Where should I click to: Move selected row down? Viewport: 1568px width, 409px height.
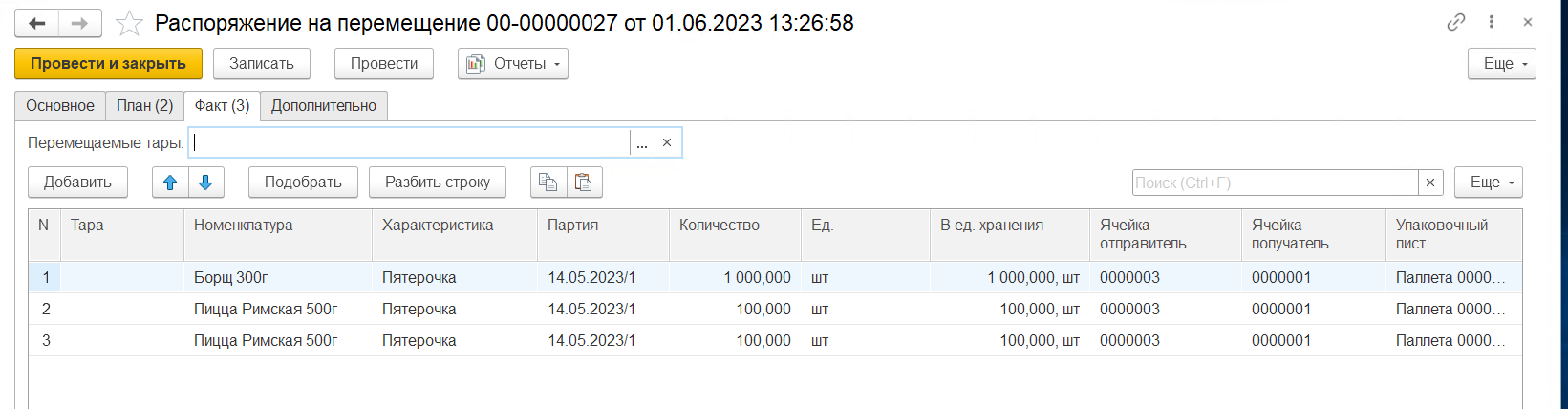point(205,183)
